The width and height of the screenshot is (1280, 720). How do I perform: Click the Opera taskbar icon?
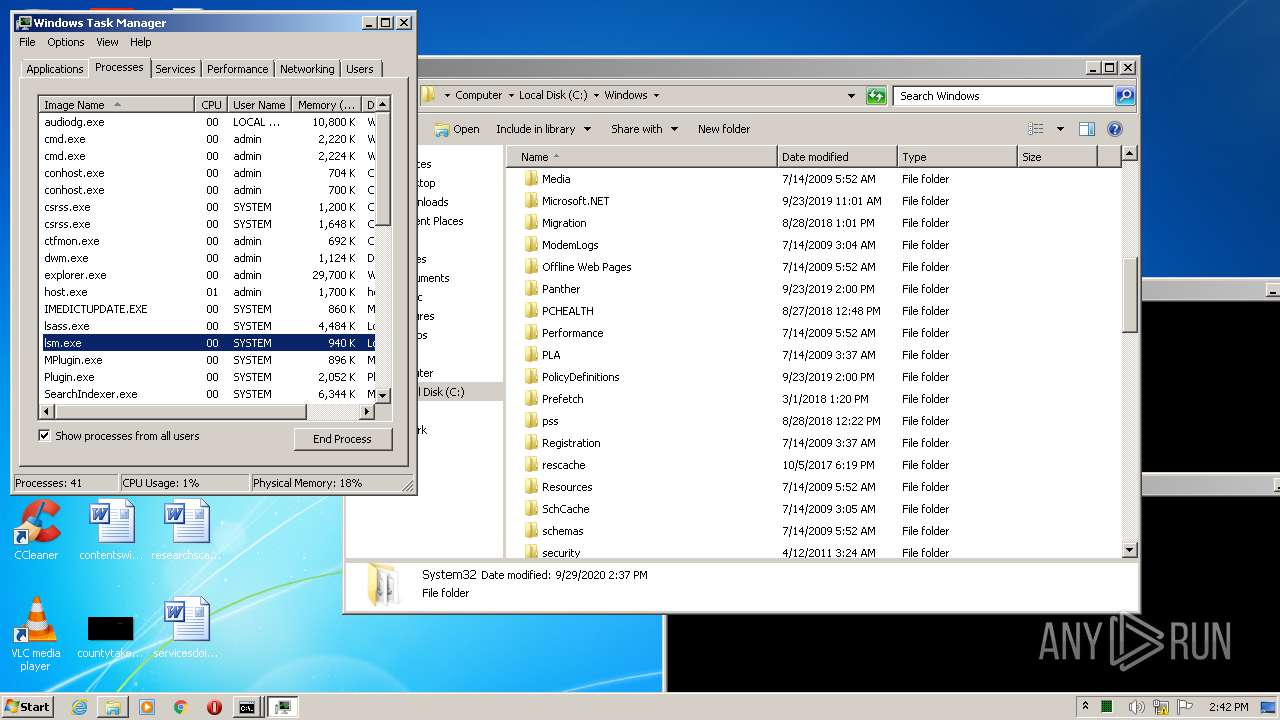point(214,707)
